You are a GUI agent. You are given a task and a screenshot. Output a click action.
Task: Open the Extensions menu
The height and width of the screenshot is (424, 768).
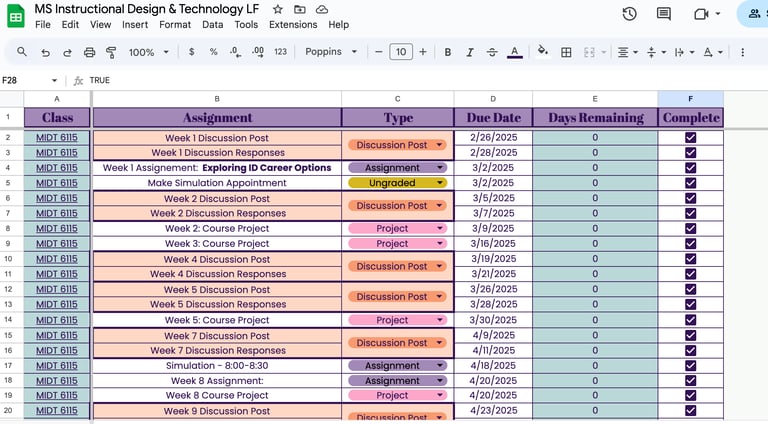coord(293,24)
